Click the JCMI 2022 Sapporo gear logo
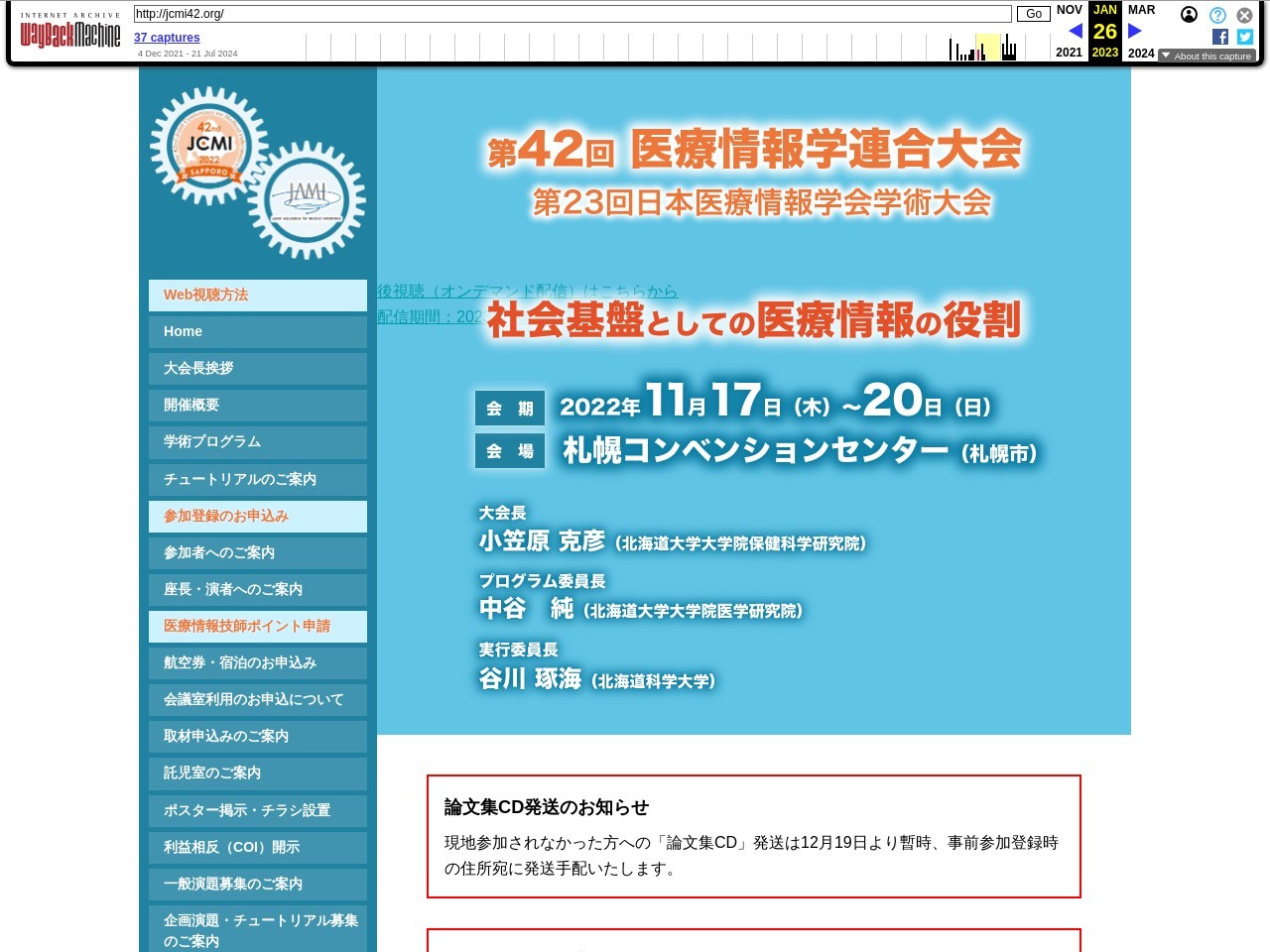The width and height of the screenshot is (1270, 952). pos(208,147)
